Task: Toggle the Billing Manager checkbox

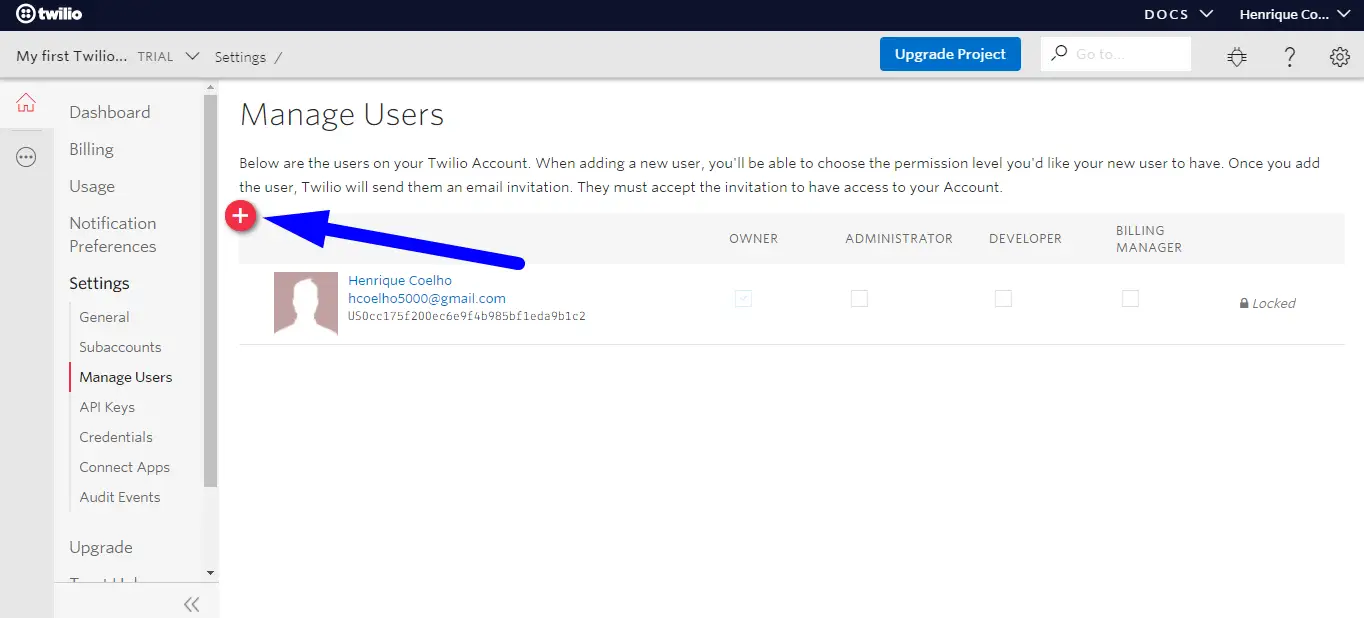Action: pos(1130,298)
